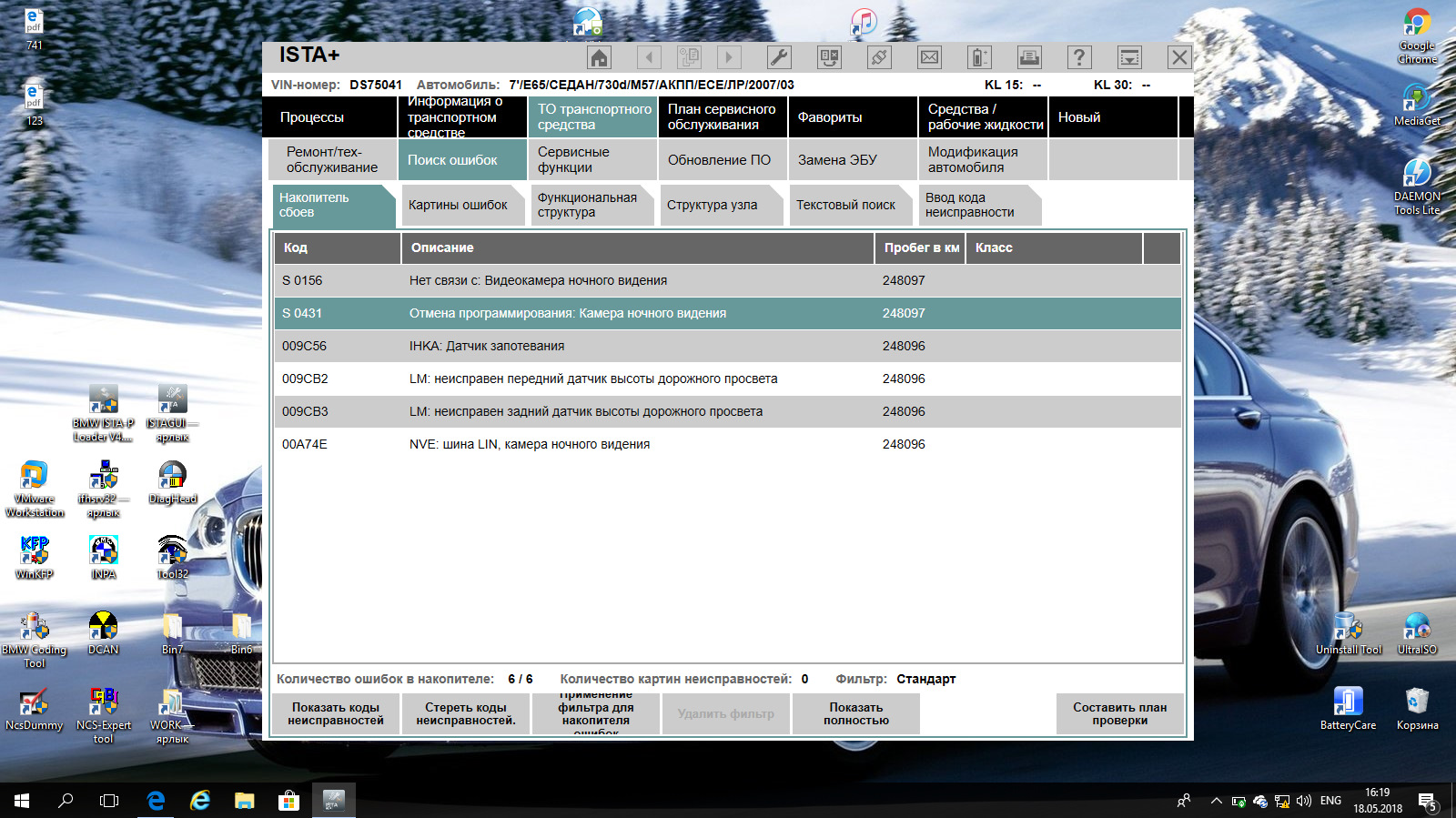This screenshot has height=818, width=1456.
Task: Switch to the Новый tab
Action: coord(1113,117)
